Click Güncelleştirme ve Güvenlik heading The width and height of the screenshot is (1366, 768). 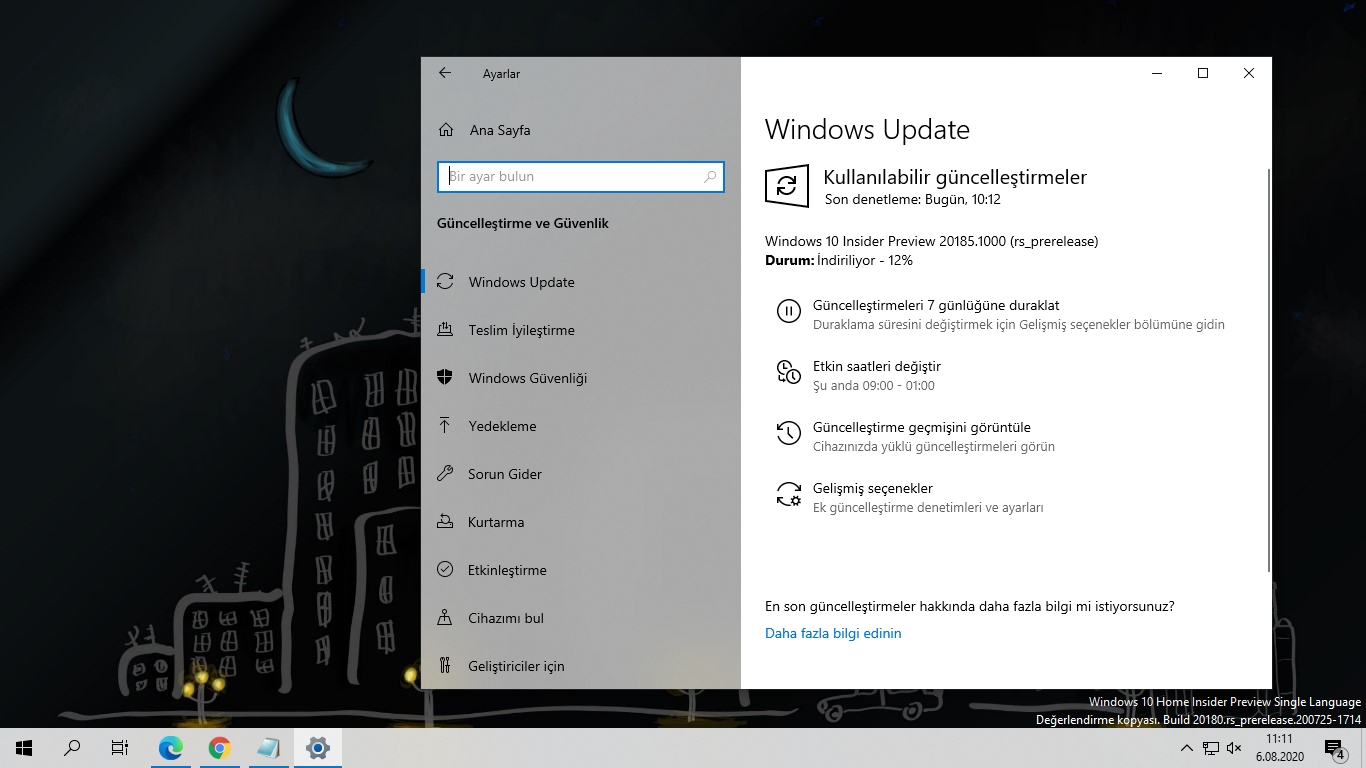pos(523,223)
